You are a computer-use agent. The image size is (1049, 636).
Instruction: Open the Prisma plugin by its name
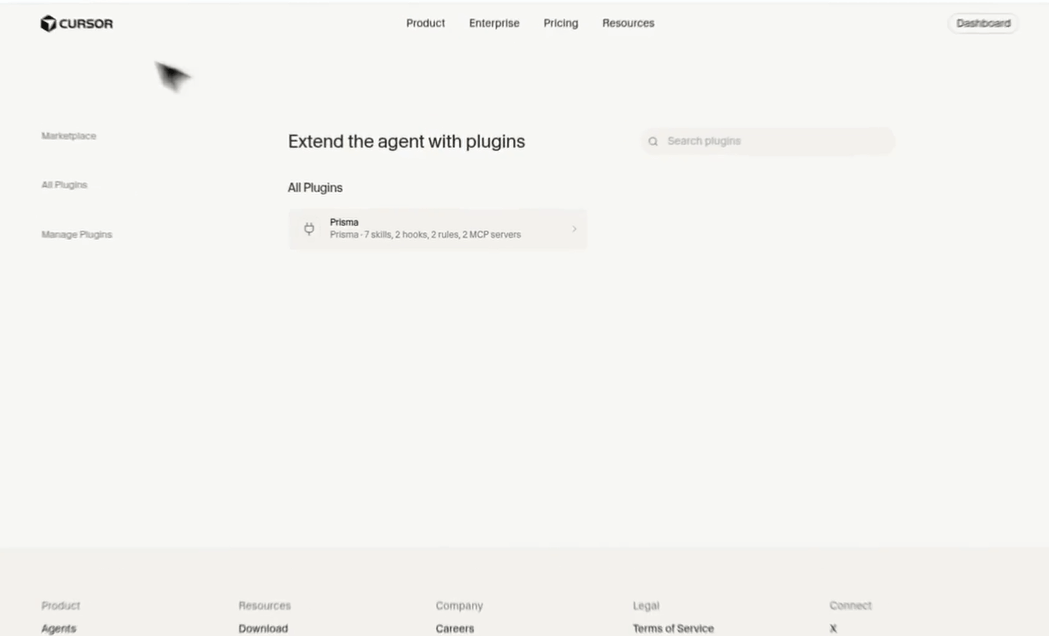344,222
